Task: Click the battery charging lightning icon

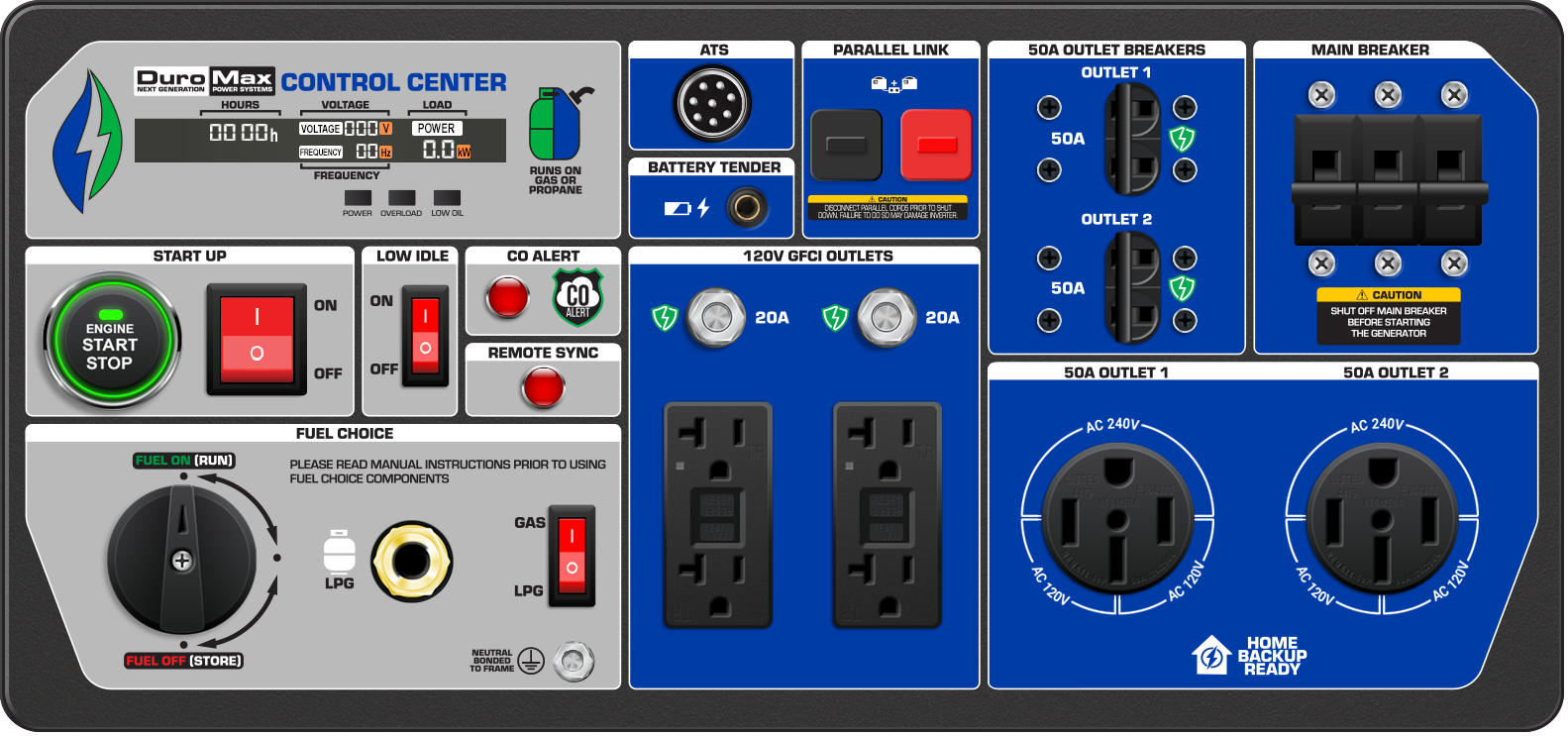Action: 703,208
